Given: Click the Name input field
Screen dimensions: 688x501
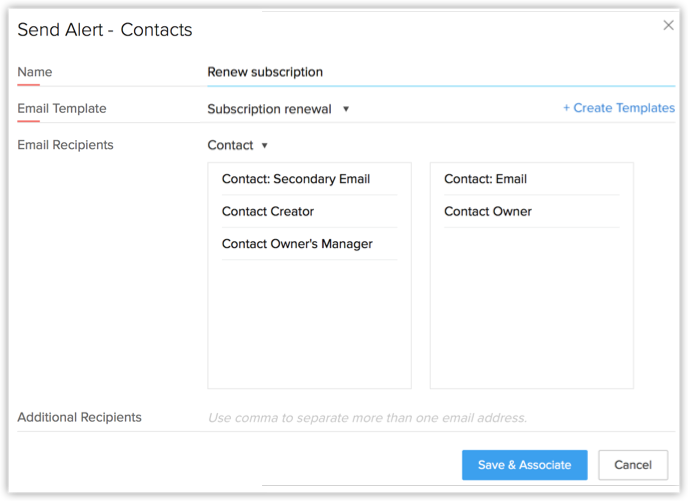Looking at the screenshot, I should point(440,72).
